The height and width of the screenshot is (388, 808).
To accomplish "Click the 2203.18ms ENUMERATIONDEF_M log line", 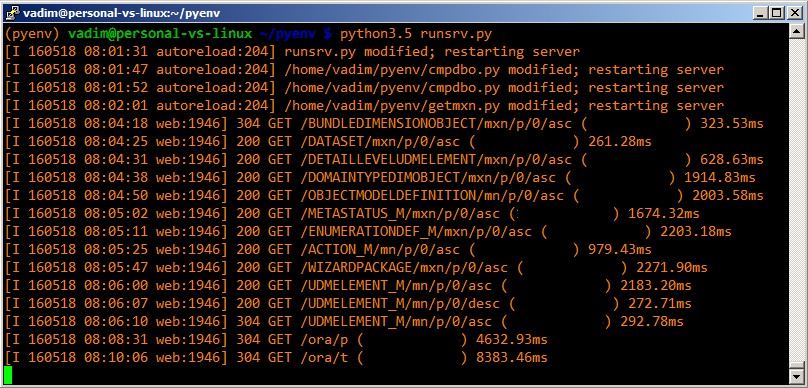I will click(x=368, y=232).
